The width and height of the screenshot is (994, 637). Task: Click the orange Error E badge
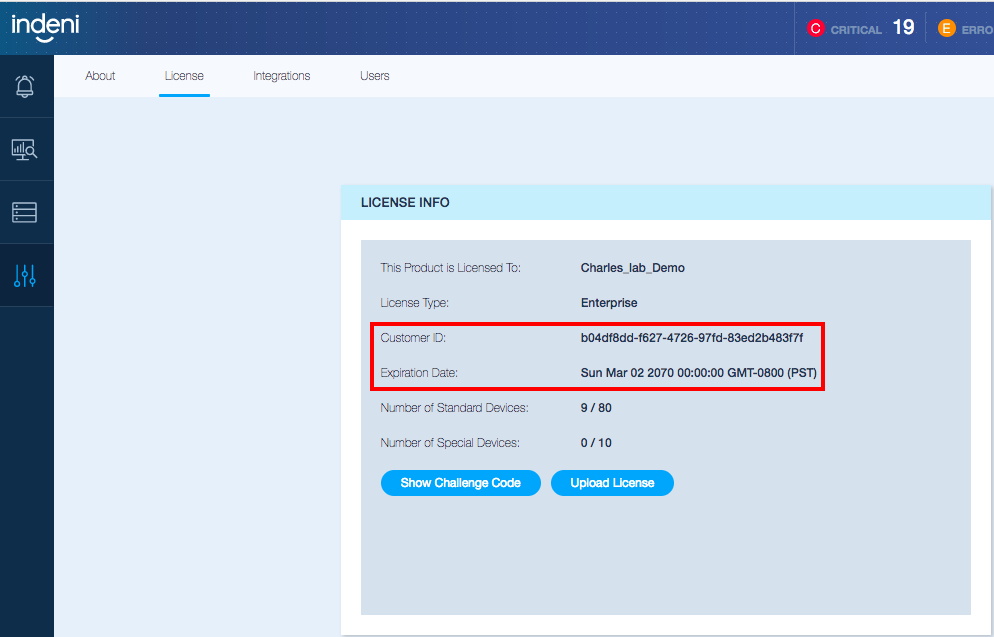pyautogui.click(x=947, y=29)
